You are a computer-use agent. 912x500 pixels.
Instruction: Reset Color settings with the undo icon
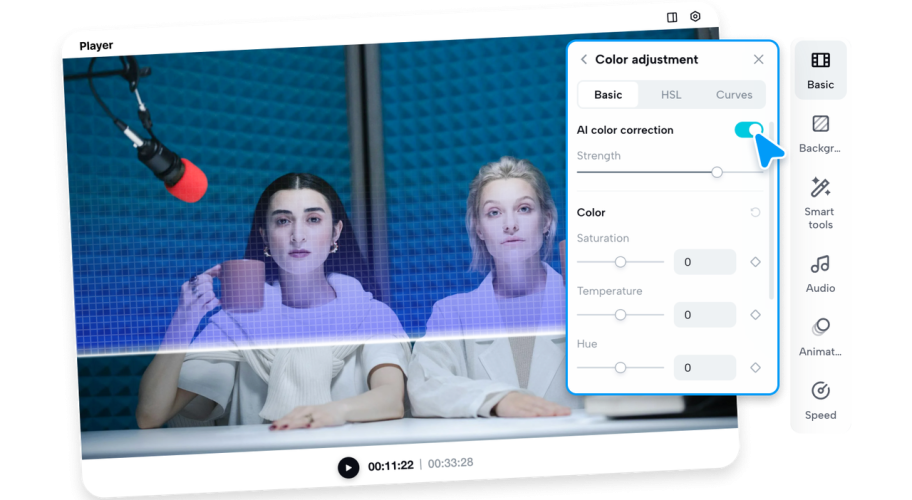click(755, 213)
